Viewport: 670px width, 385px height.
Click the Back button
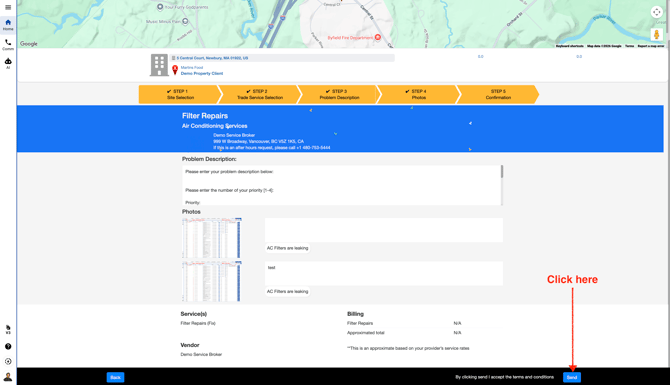click(x=115, y=377)
